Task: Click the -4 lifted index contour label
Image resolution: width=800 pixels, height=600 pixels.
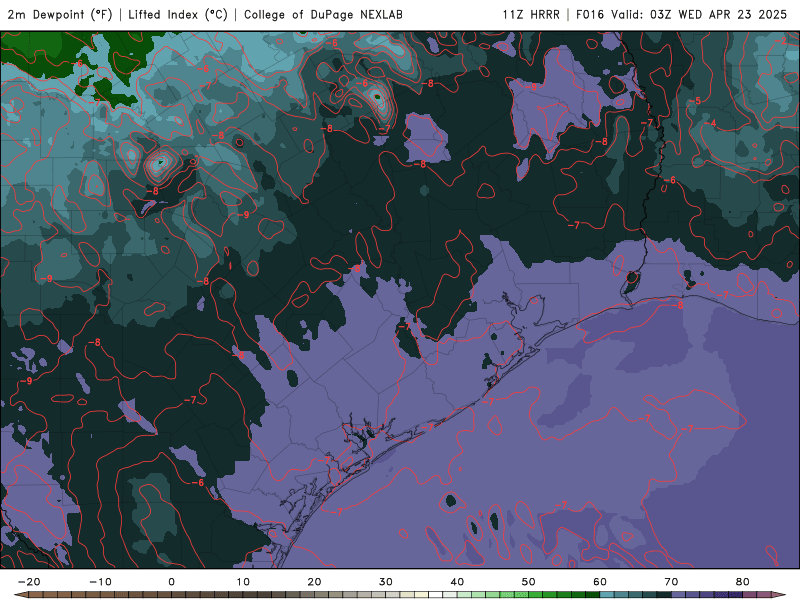Action: point(711,123)
